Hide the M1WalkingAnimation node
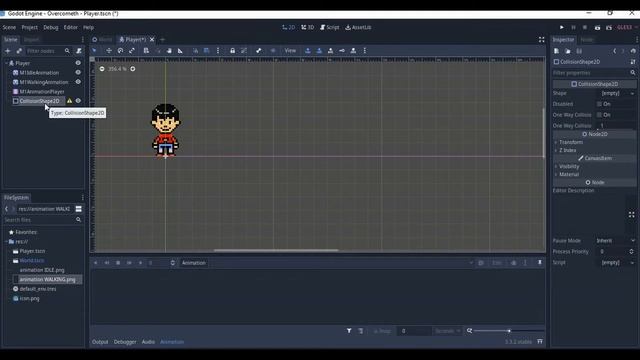Screen dimensions: 640x360 (78, 82)
